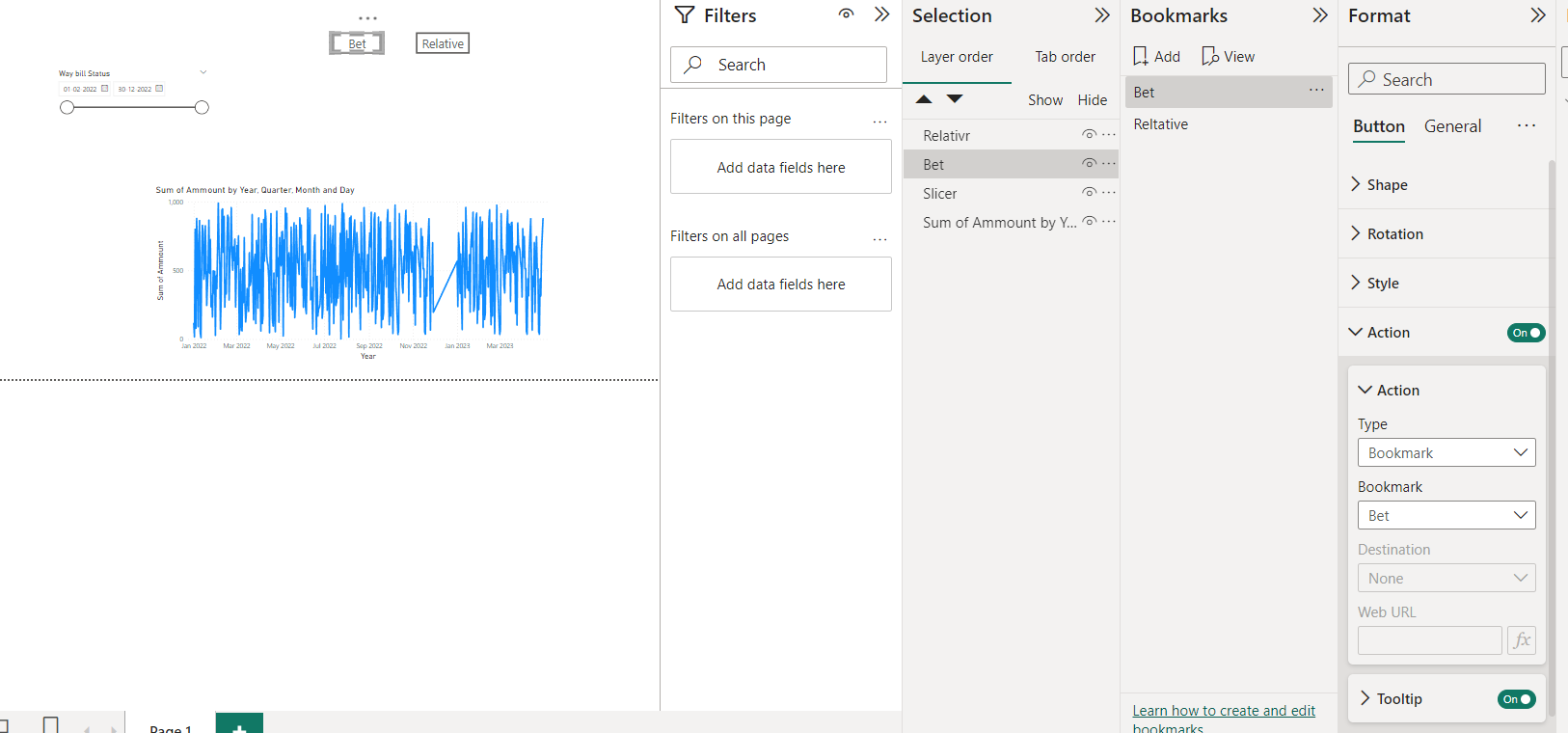Toggle visibility of Bet layer
Image resolution: width=1568 pixels, height=733 pixels.
click(x=1089, y=164)
